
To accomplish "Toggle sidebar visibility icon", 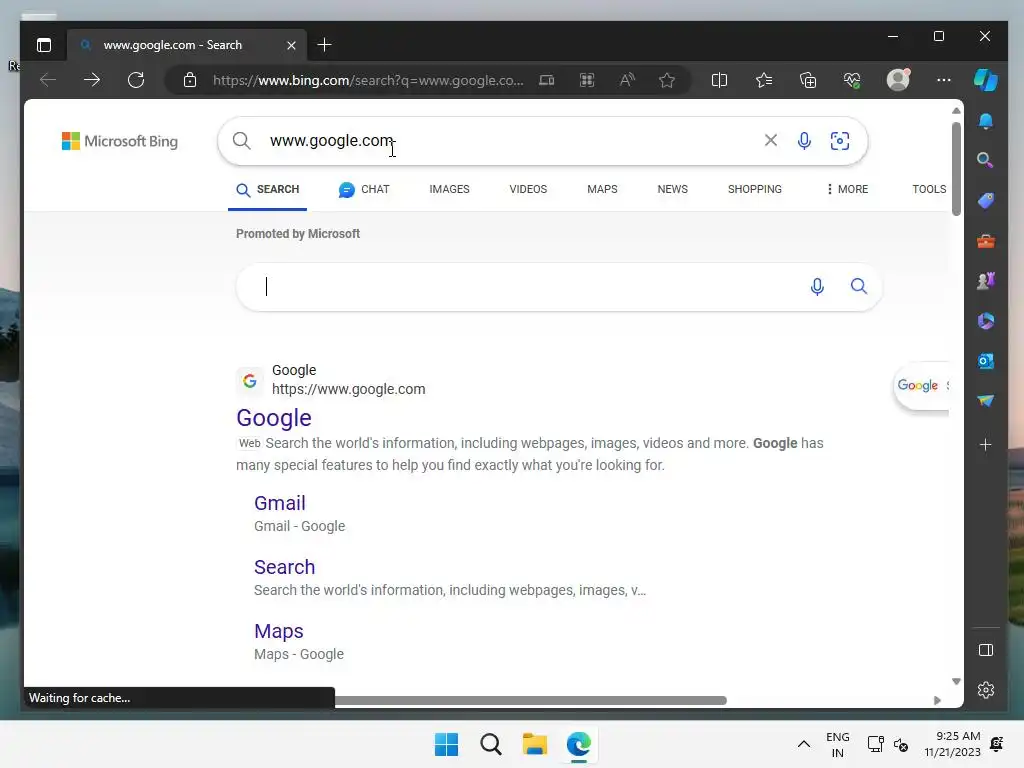I will 985,650.
